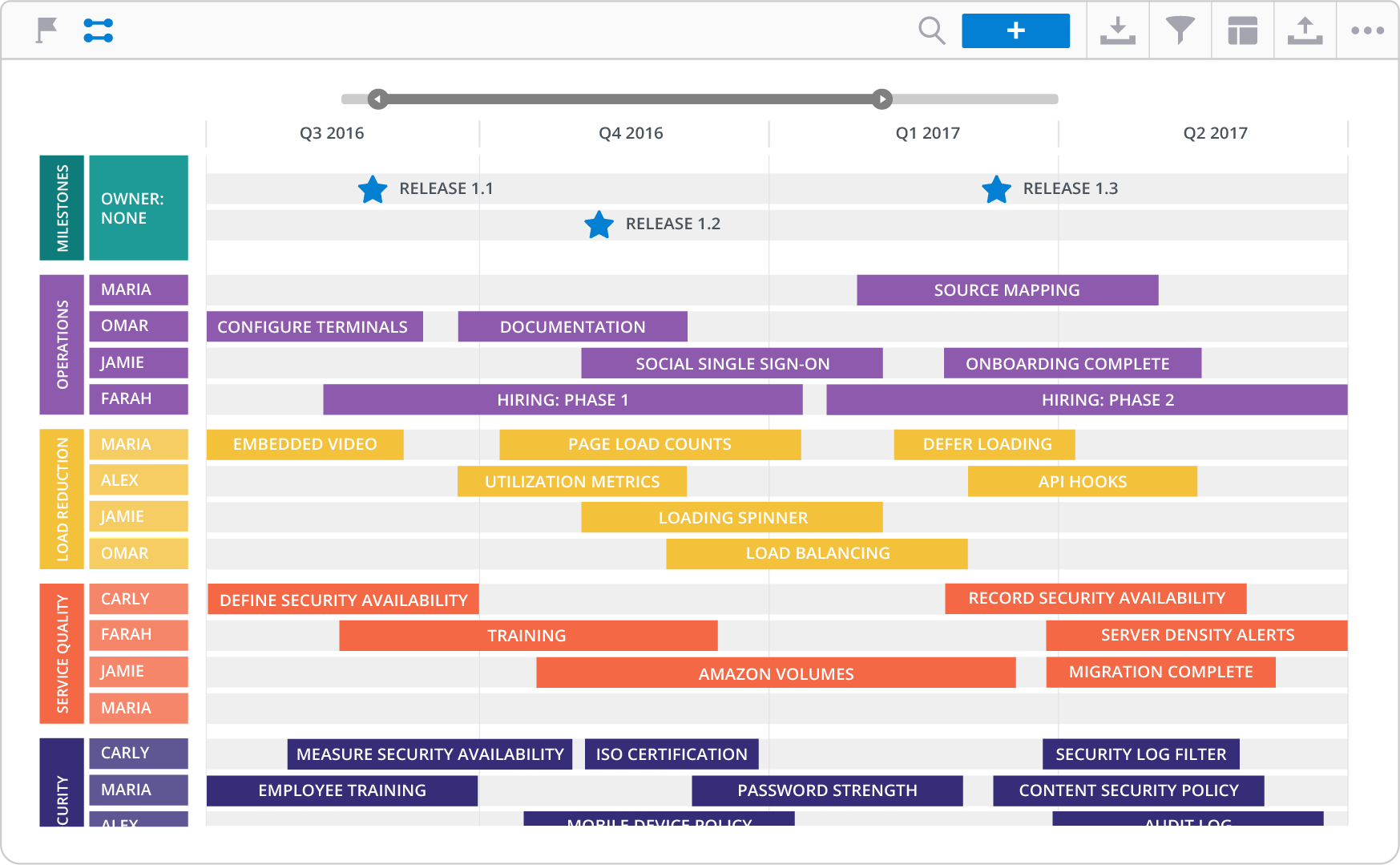Open the Hiring: Phase 2 bar
The image size is (1400, 865).
click(1087, 399)
